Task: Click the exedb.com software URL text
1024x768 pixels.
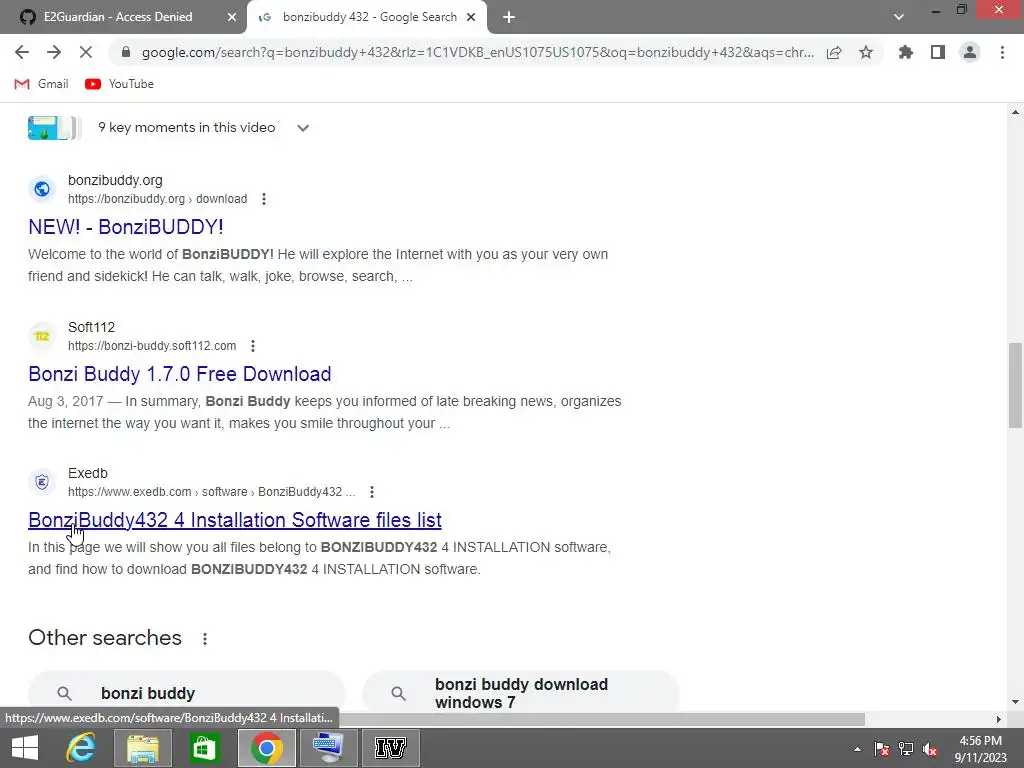Action: coord(212,492)
